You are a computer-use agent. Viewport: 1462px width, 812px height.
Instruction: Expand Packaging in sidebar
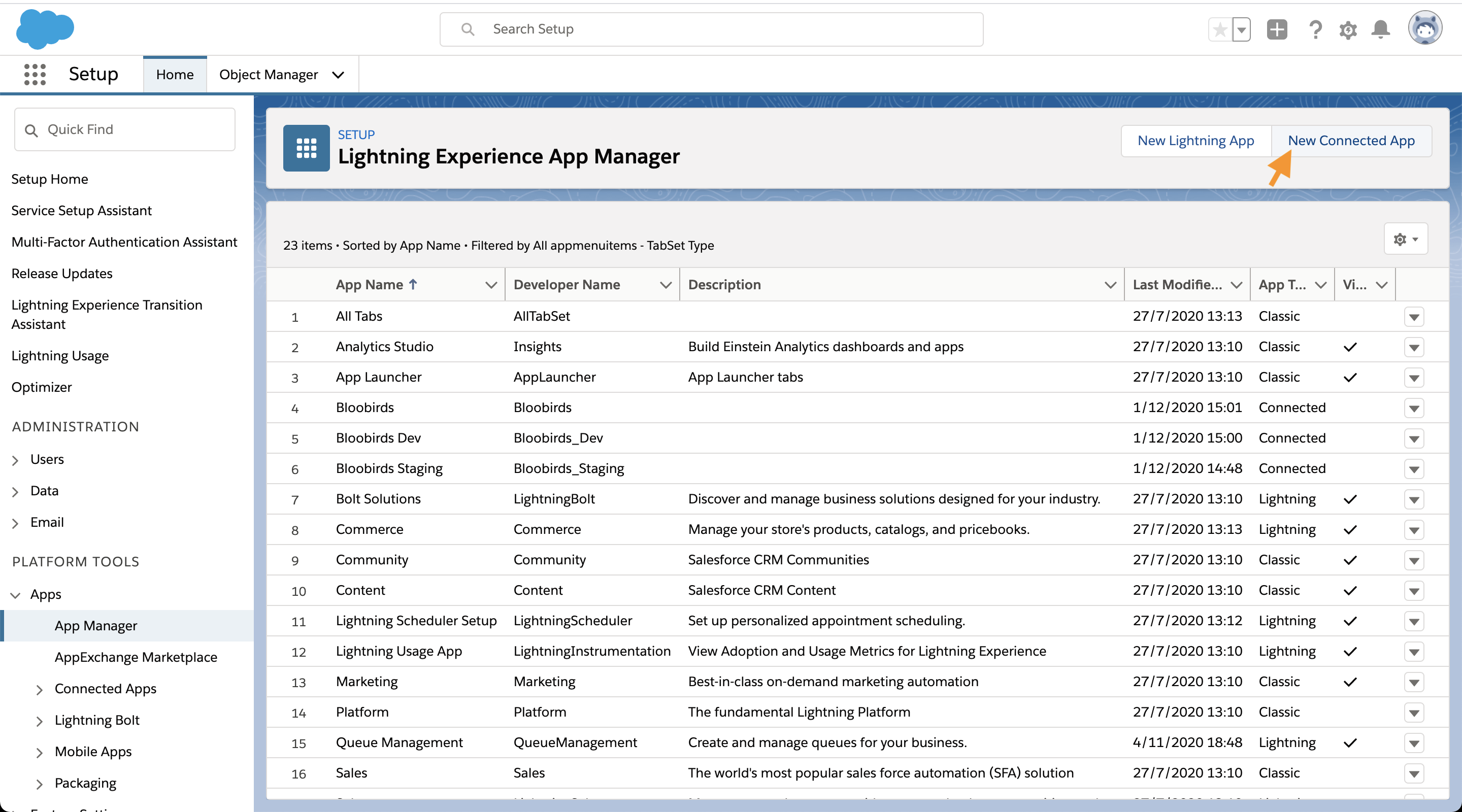(x=39, y=784)
